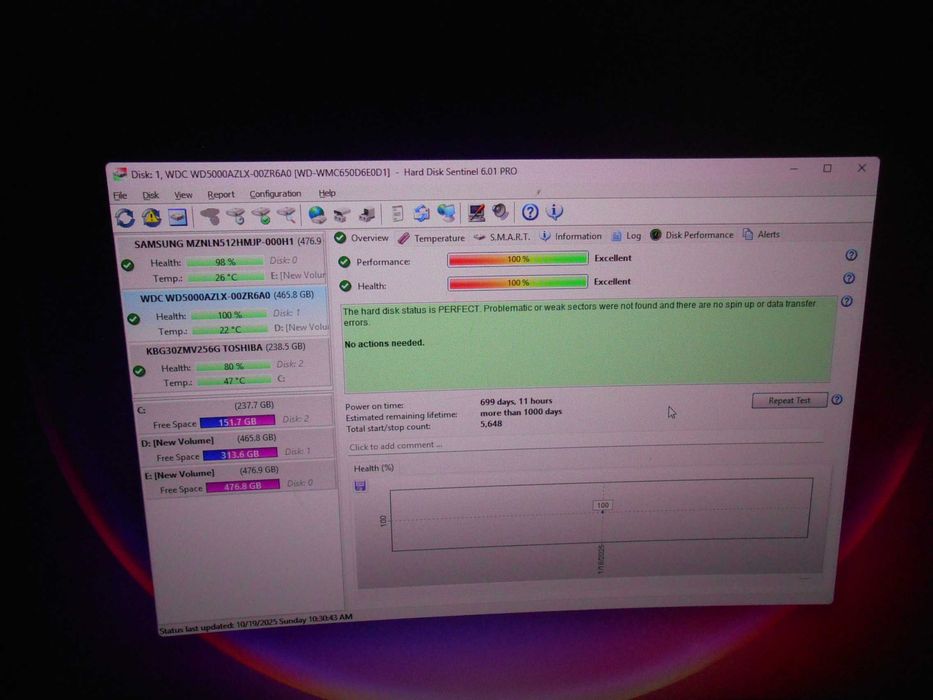Click the disk with magnifier surface test icon
The height and width of the screenshot is (700, 933).
[x=287, y=215]
